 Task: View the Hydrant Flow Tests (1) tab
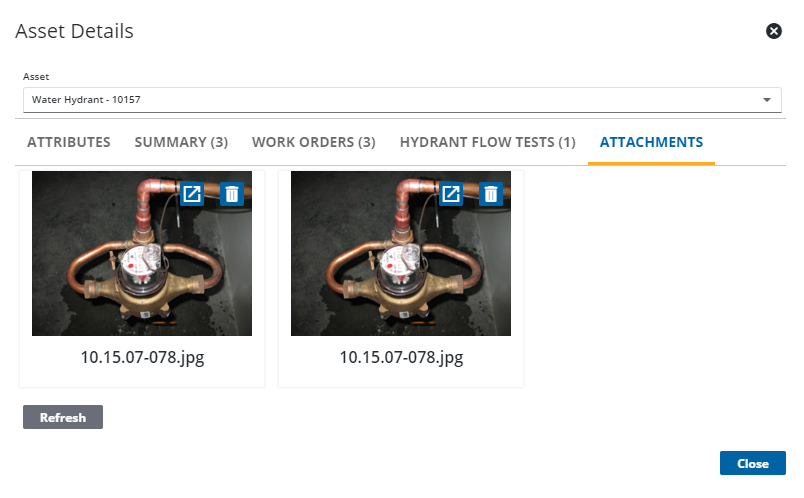[488, 142]
